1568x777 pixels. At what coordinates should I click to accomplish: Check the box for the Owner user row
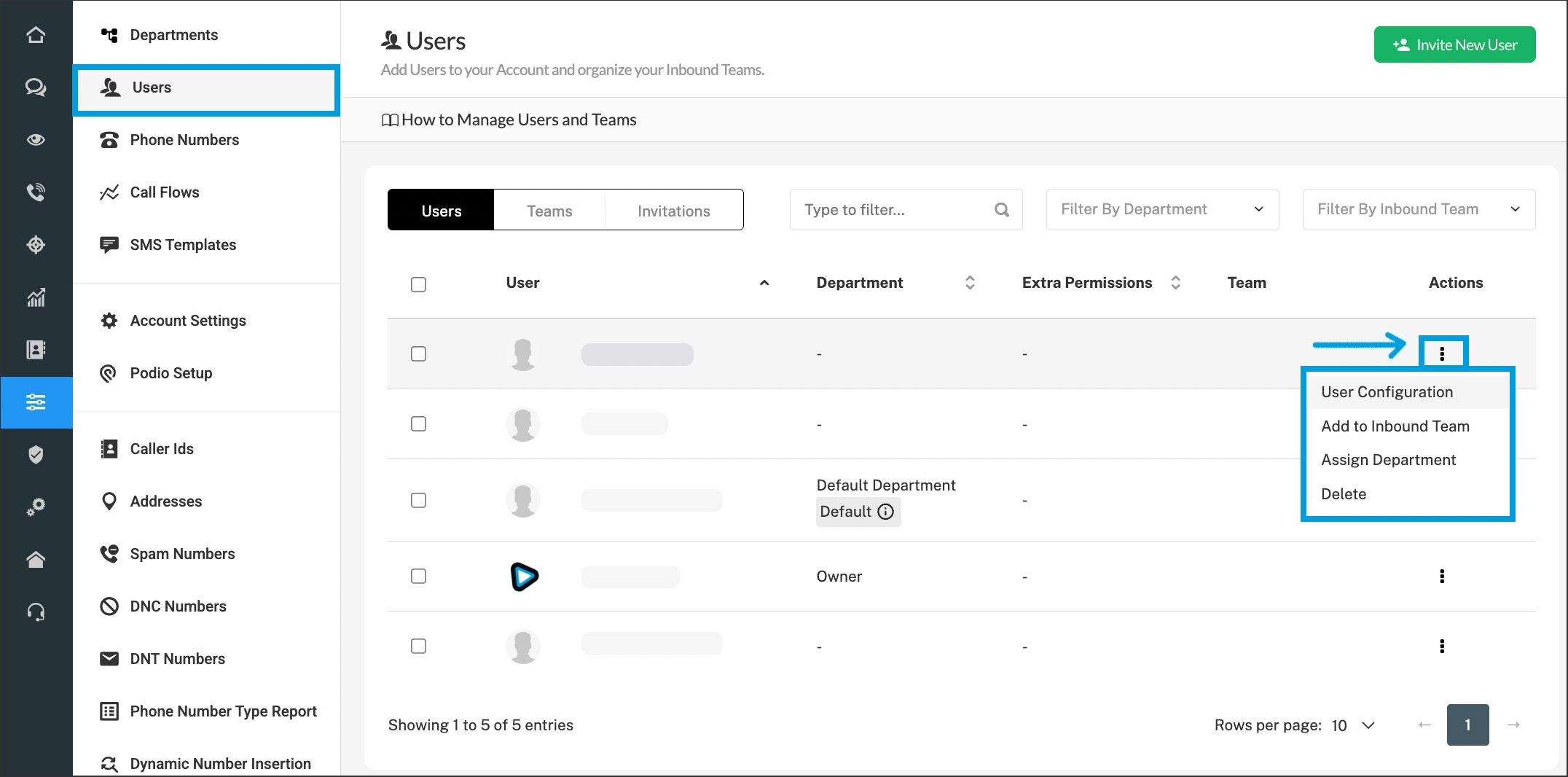[418, 577]
